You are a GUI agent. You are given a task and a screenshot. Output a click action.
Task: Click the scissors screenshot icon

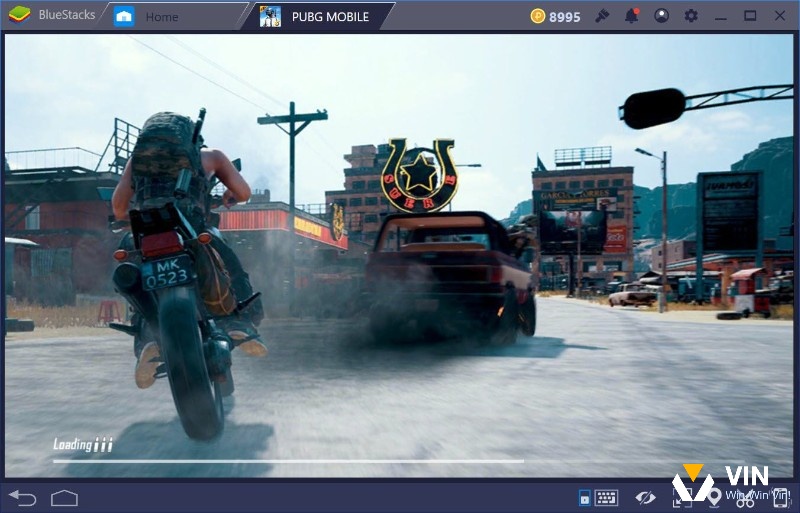(745, 500)
